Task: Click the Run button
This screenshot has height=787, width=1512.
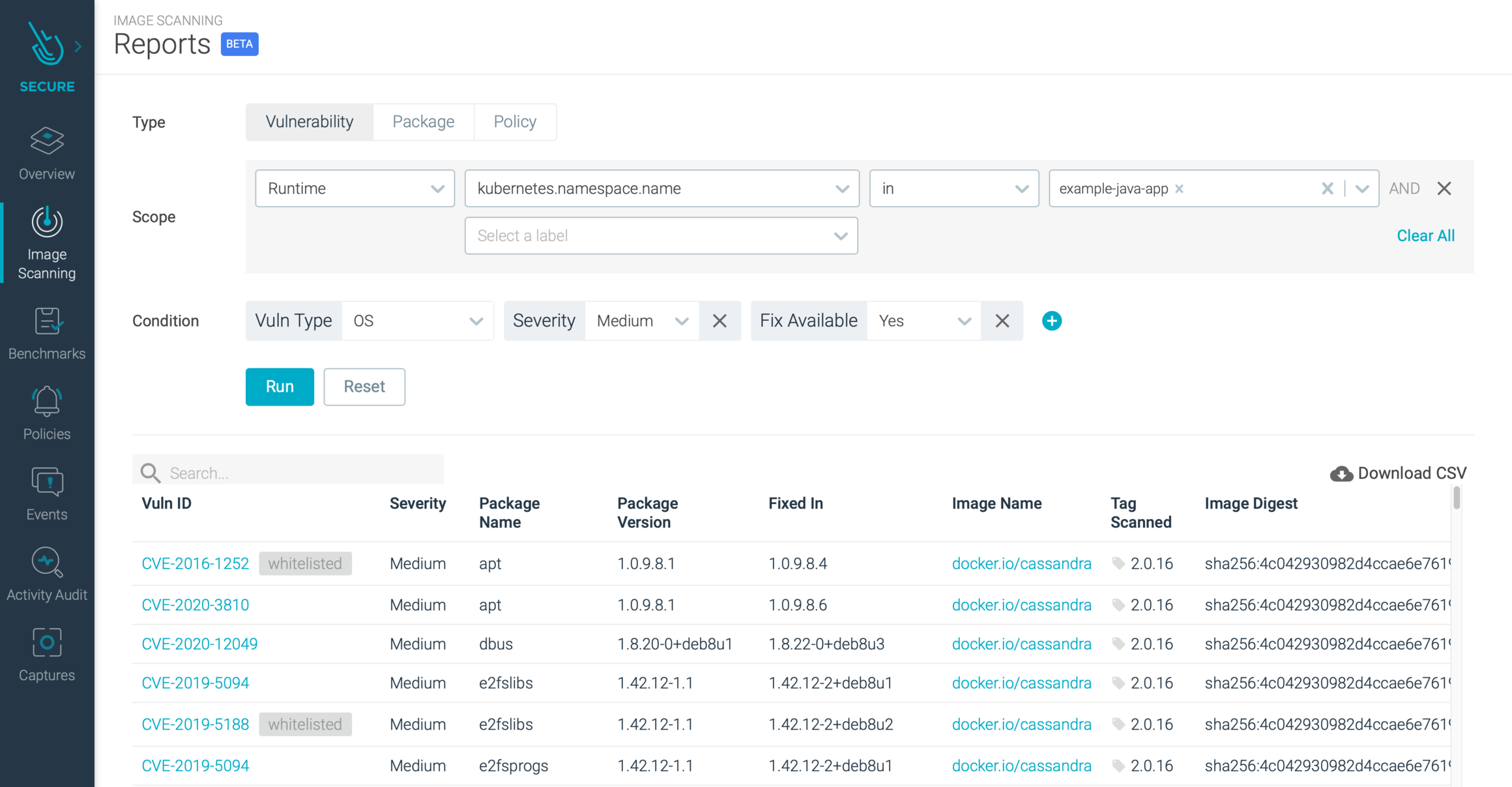Action: [x=279, y=387]
